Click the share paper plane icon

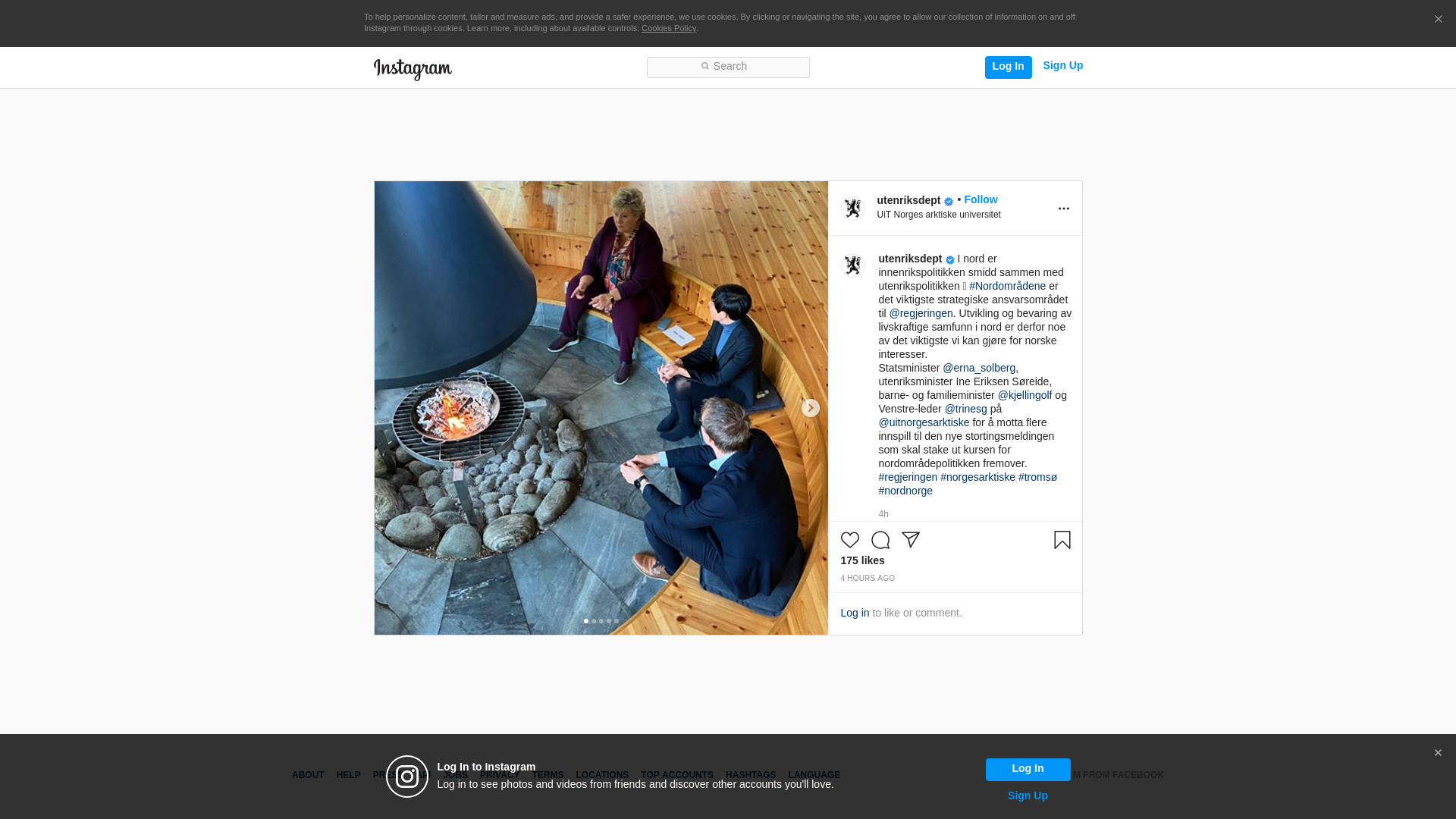[x=910, y=540]
